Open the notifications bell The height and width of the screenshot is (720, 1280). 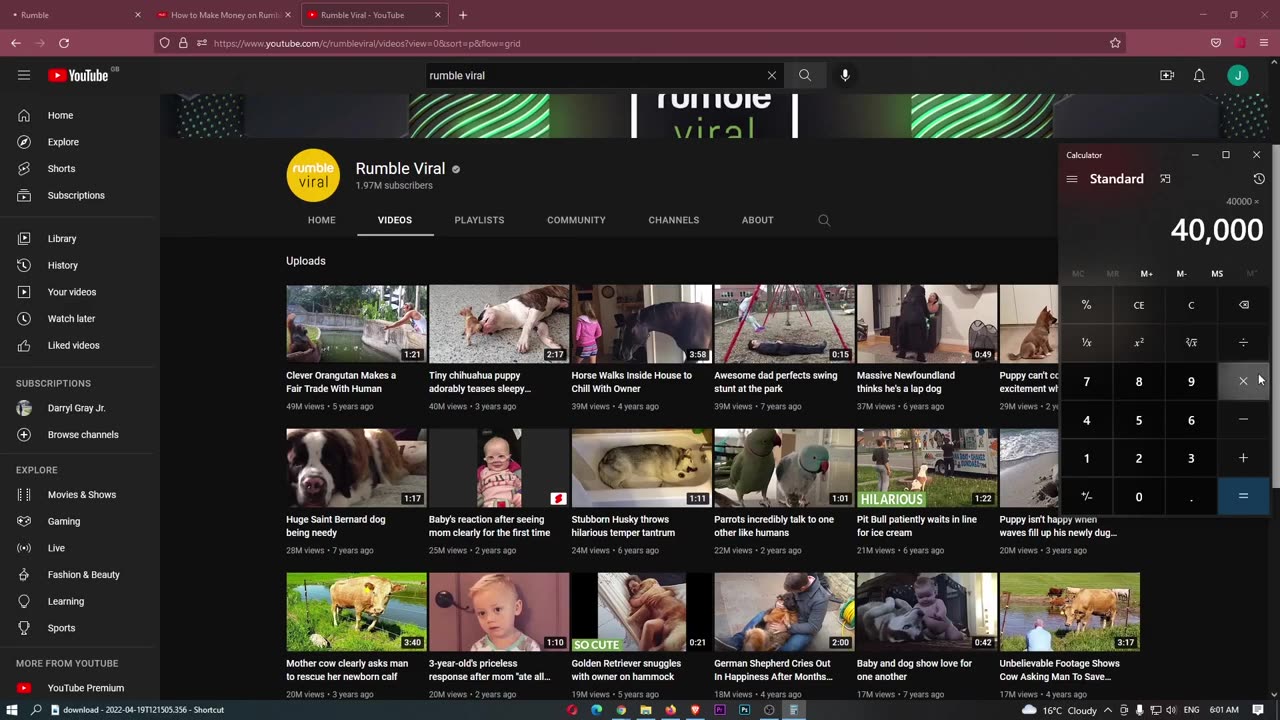[x=1199, y=75]
